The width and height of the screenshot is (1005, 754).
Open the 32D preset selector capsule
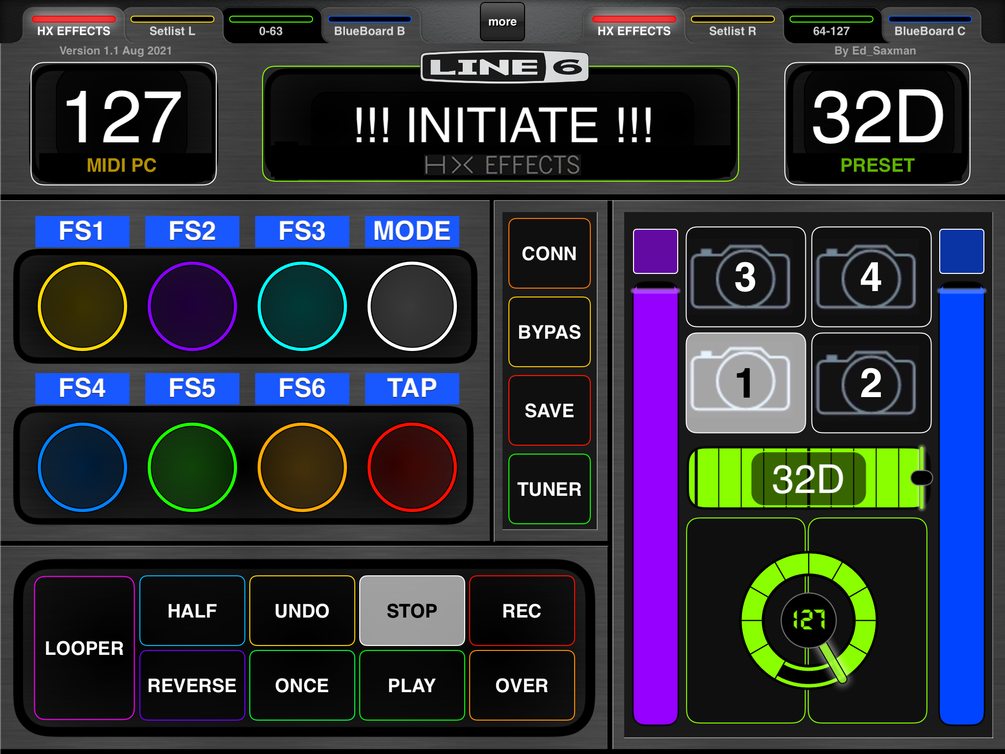808,478
